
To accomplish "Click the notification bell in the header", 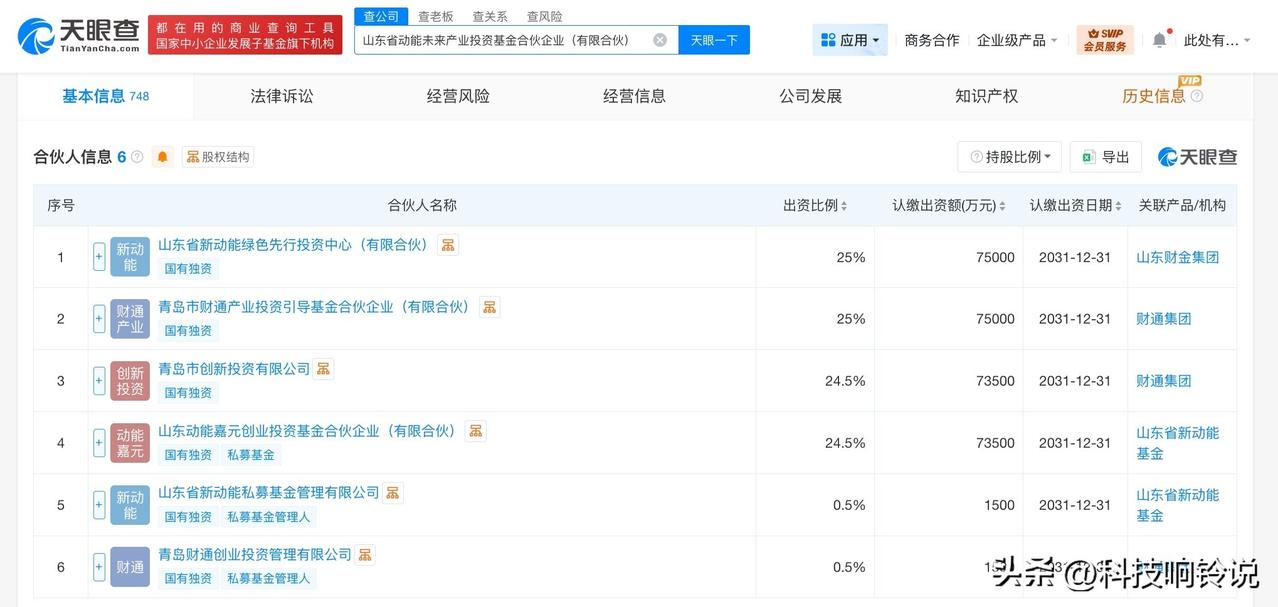I will 1159,40.
